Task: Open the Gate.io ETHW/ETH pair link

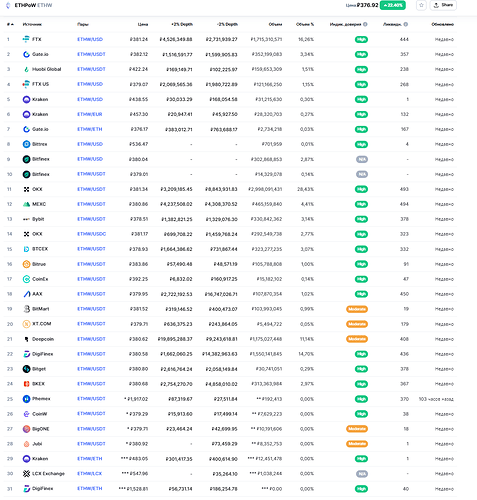Action: [x=90, y=129]
